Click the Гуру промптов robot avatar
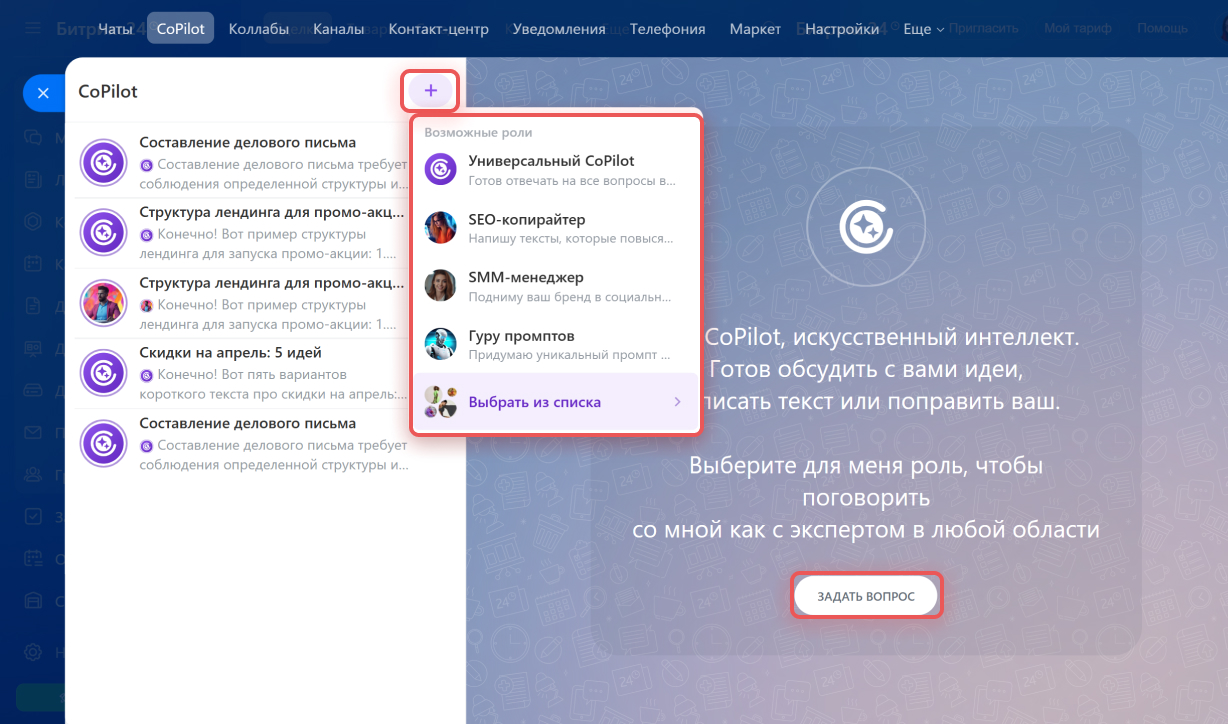Screen dimensions: 1228x724 [x=441, y=345]
